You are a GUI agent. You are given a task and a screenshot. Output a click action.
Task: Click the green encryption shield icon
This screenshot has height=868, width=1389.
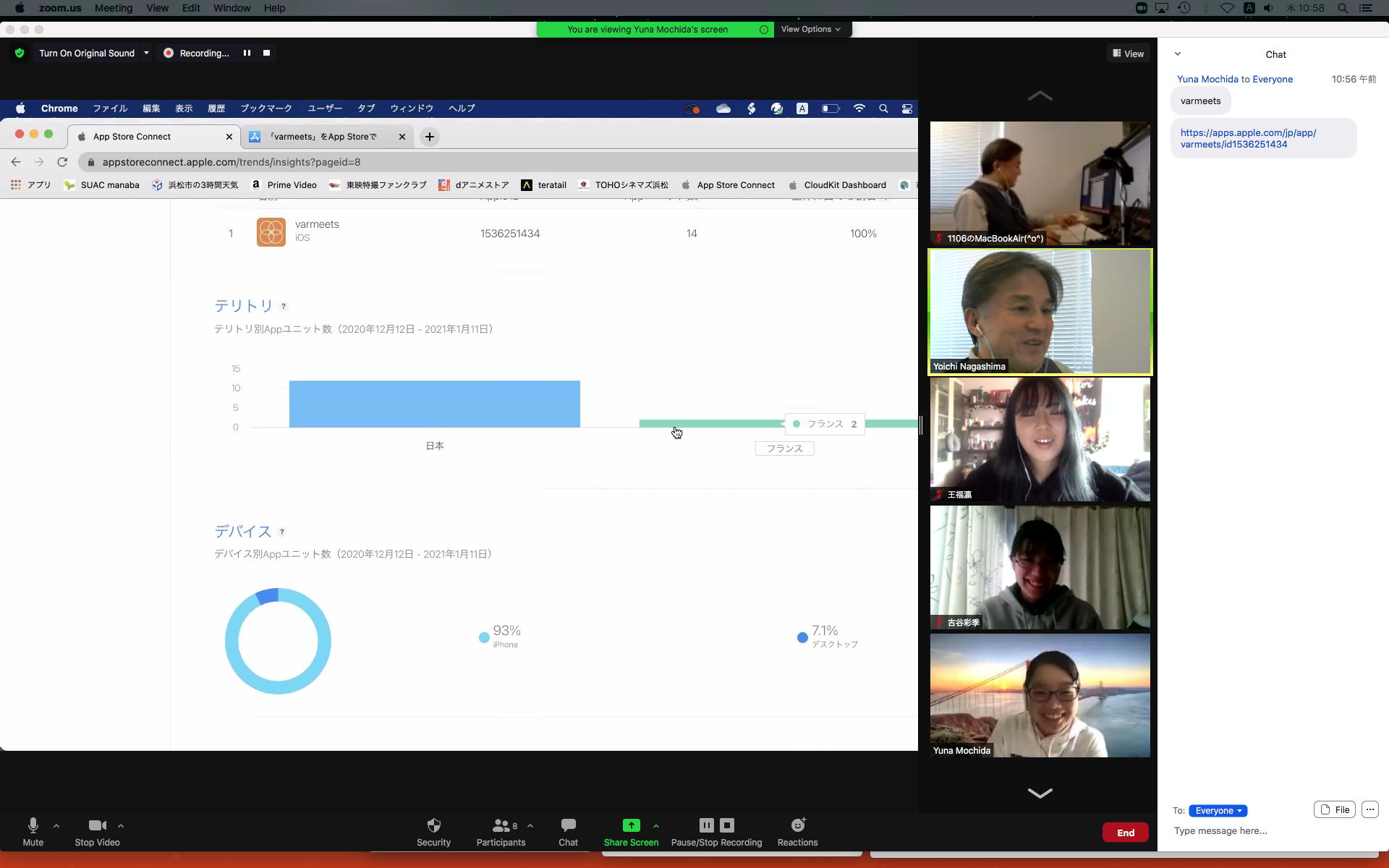coord(20,53)
